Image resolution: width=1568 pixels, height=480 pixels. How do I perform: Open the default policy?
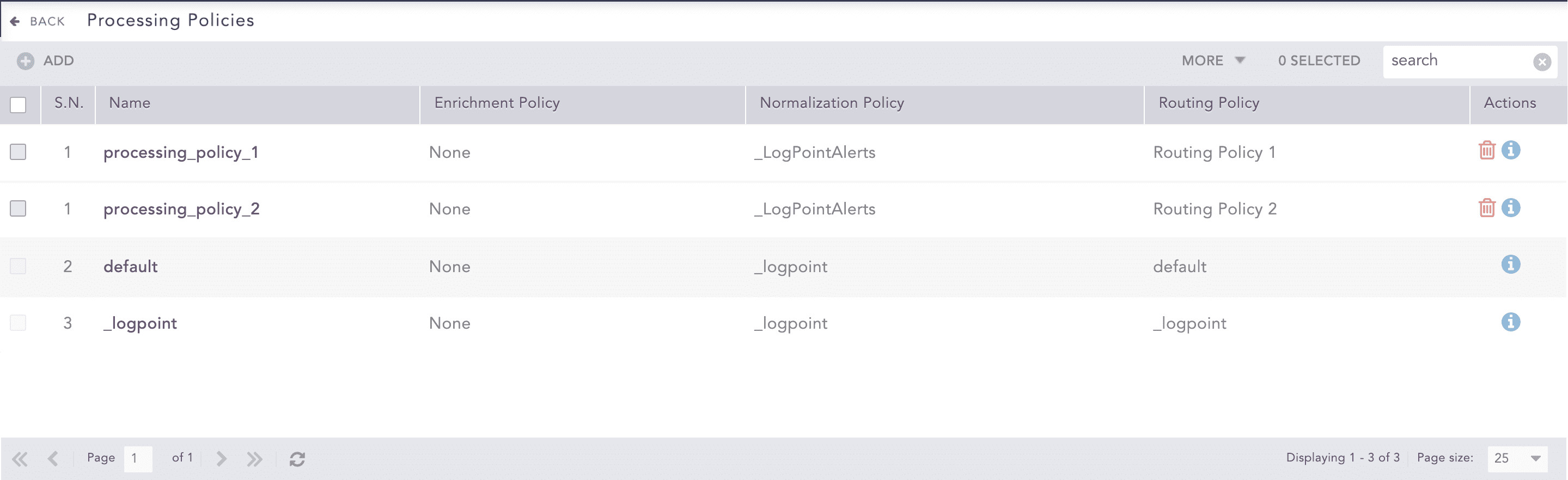pos(130,266)
